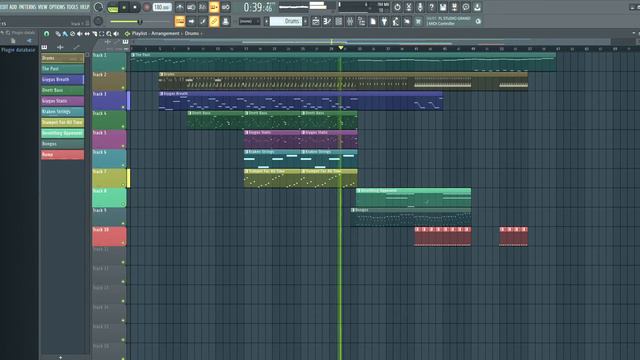640x360 pixels.
Task: Open the HELP menu
Action: click(84, 7)
